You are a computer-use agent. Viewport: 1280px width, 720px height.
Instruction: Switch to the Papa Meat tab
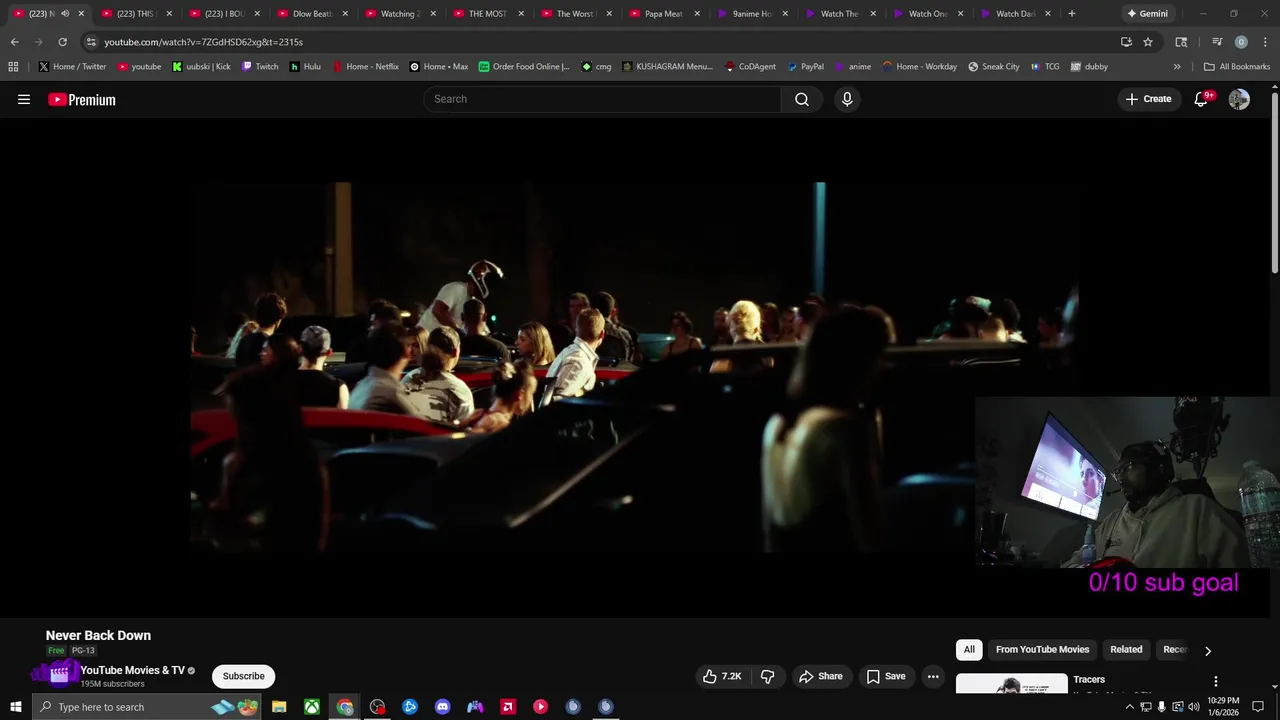664,14
